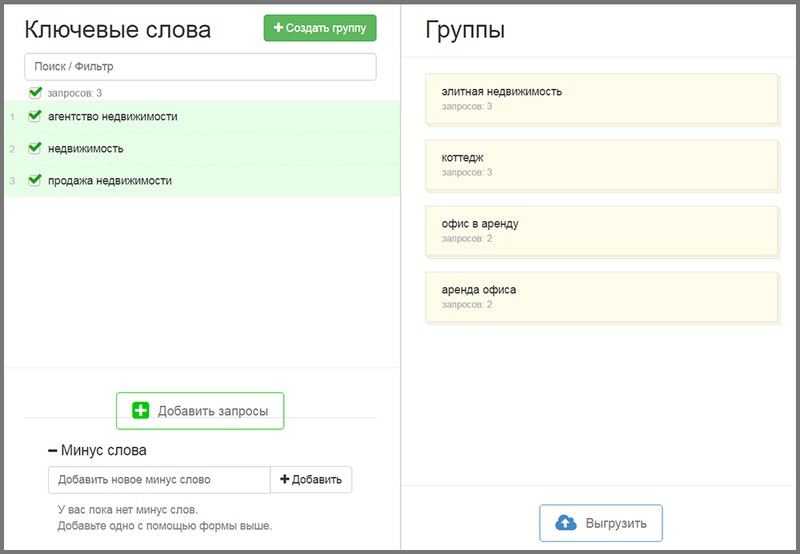Click the агентство недвижимости keyword text
The width and height of the screenshot is (800, 554).
point(112,116)
